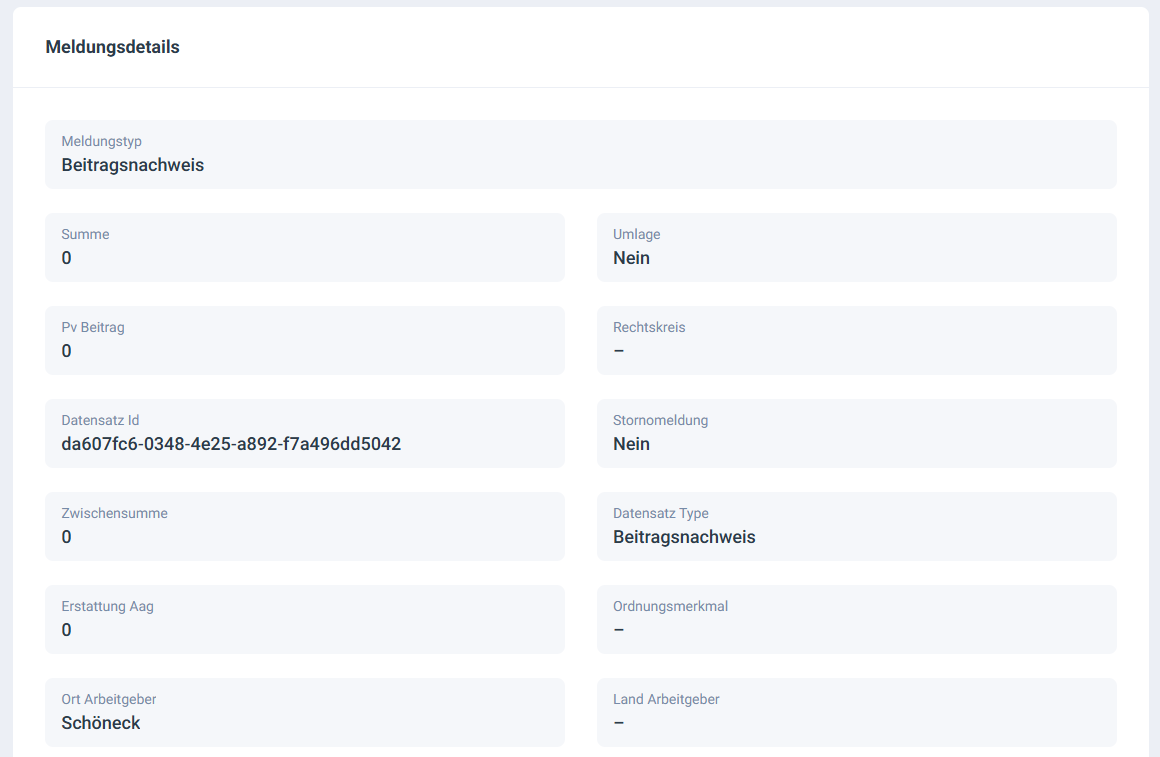
Task: Click the Rechtskreis field card
Action: [856, 340]
